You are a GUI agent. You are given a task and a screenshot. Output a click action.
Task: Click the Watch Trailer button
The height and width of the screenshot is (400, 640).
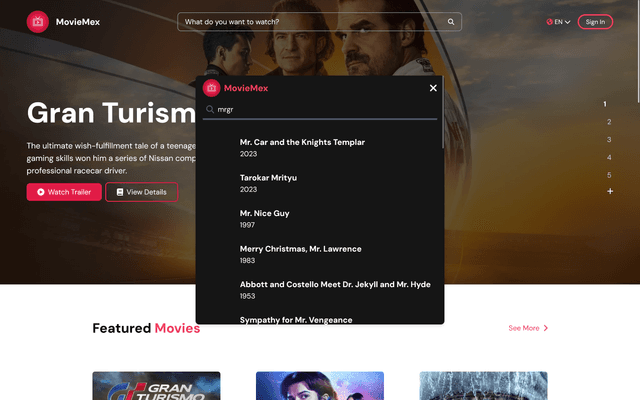(64, 192)
